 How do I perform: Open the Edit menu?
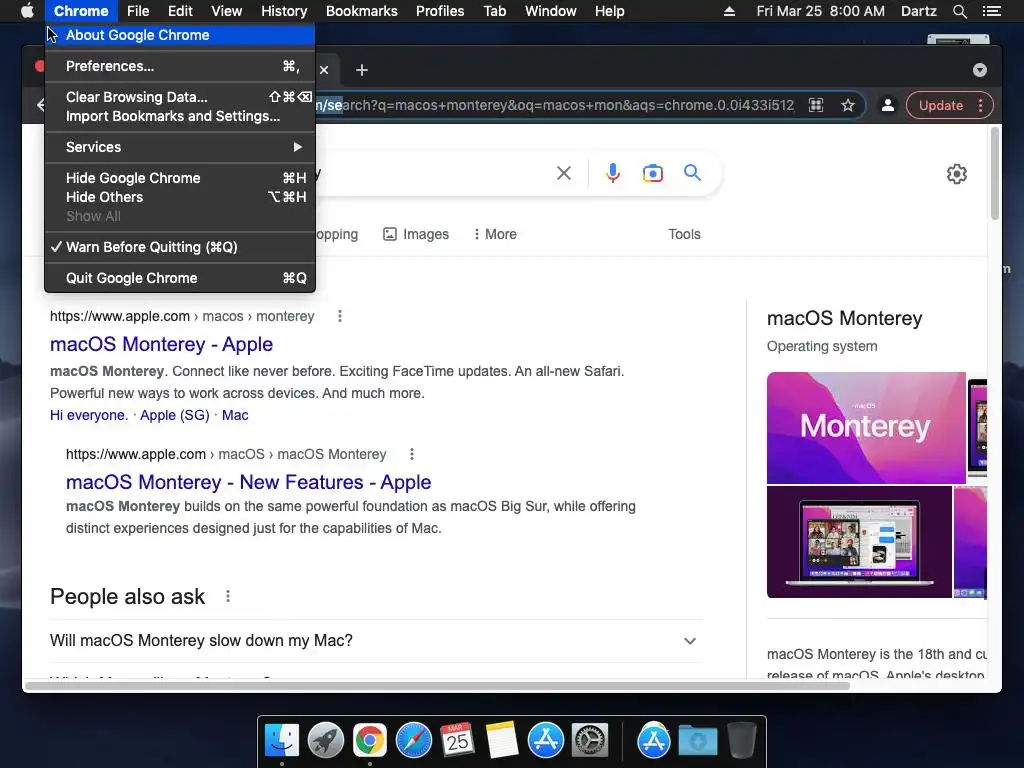(x=180, y=11)
